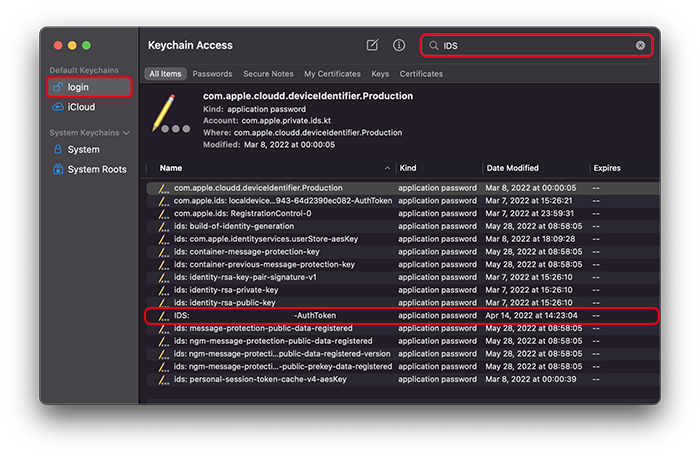Sort by the Expires column header
This screenshot has height=457, width=700.
607,168
